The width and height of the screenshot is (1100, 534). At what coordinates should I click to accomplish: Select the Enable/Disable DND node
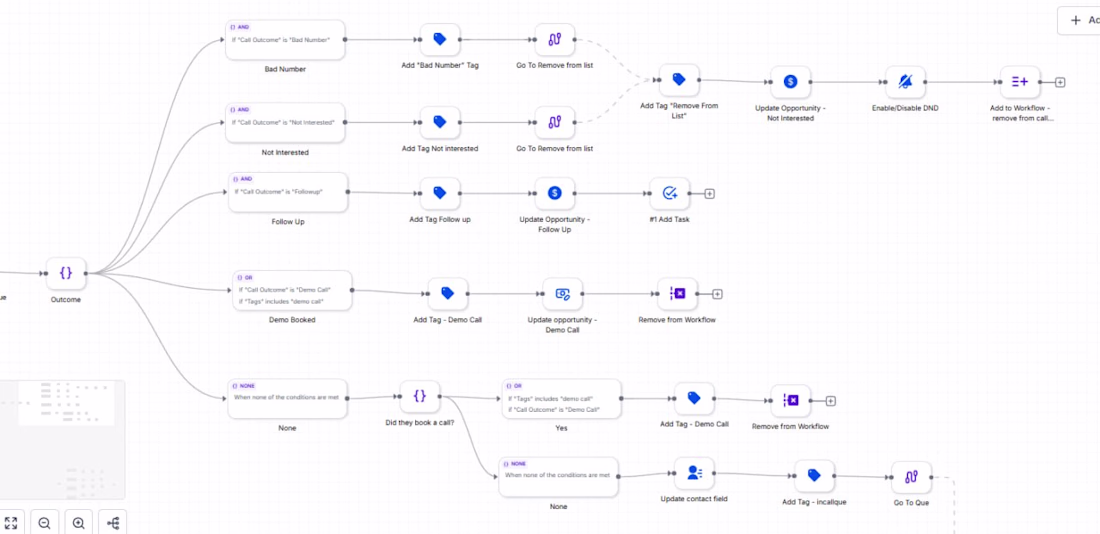point(905,82)
